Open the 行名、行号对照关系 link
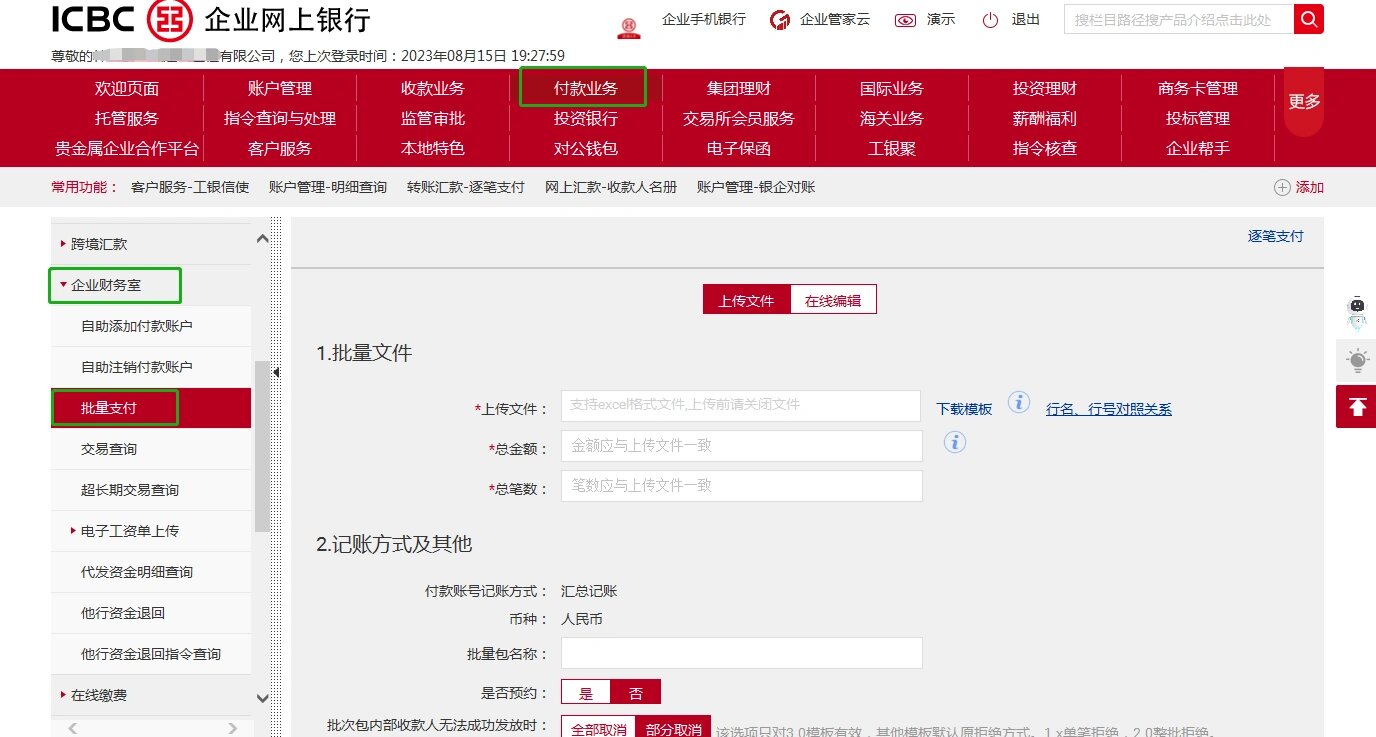1376x737 pixels. [x=1109, y=409]
